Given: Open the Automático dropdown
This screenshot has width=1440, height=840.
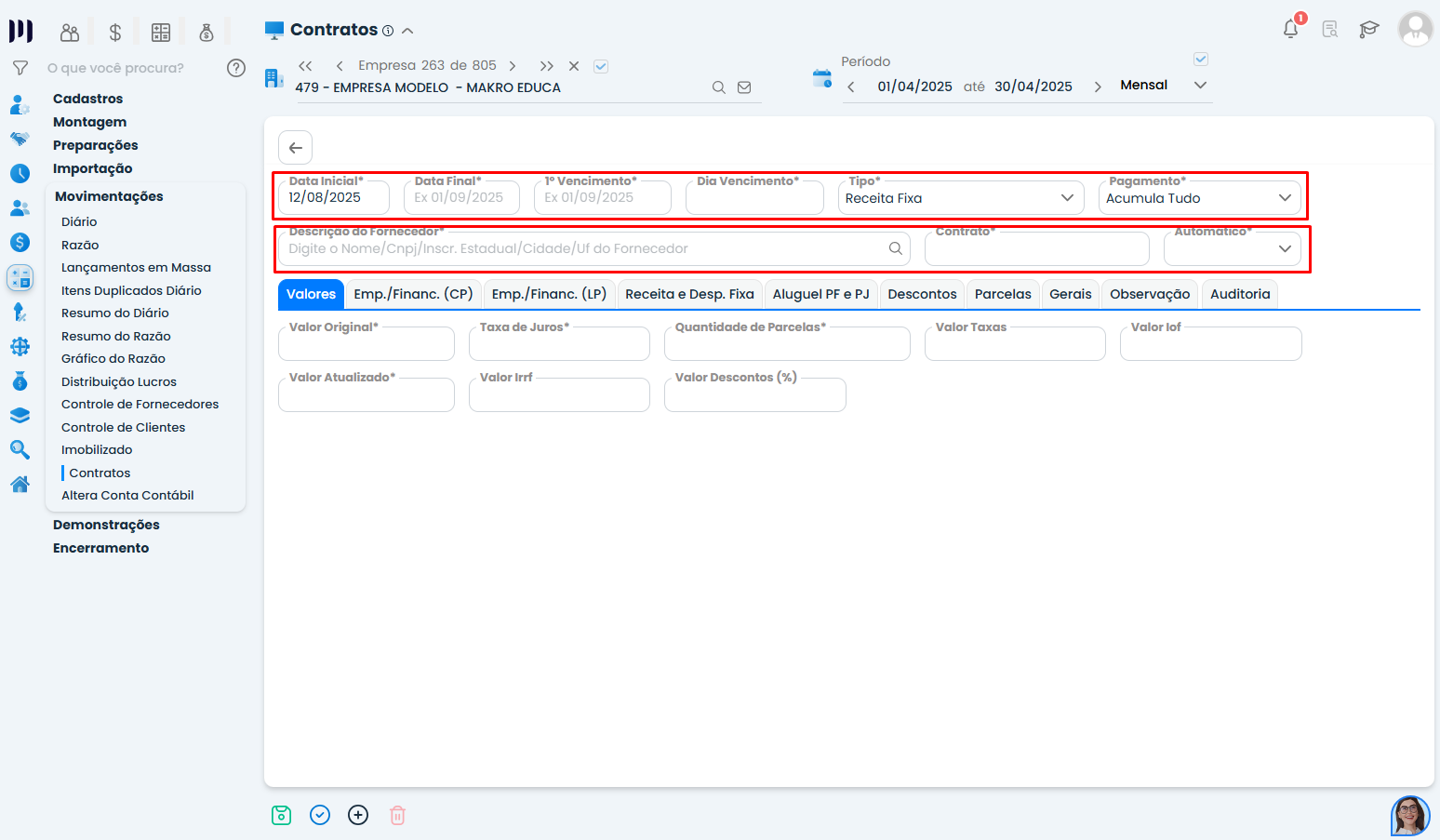Looking at the screenshot, I should click(1232, 248).
